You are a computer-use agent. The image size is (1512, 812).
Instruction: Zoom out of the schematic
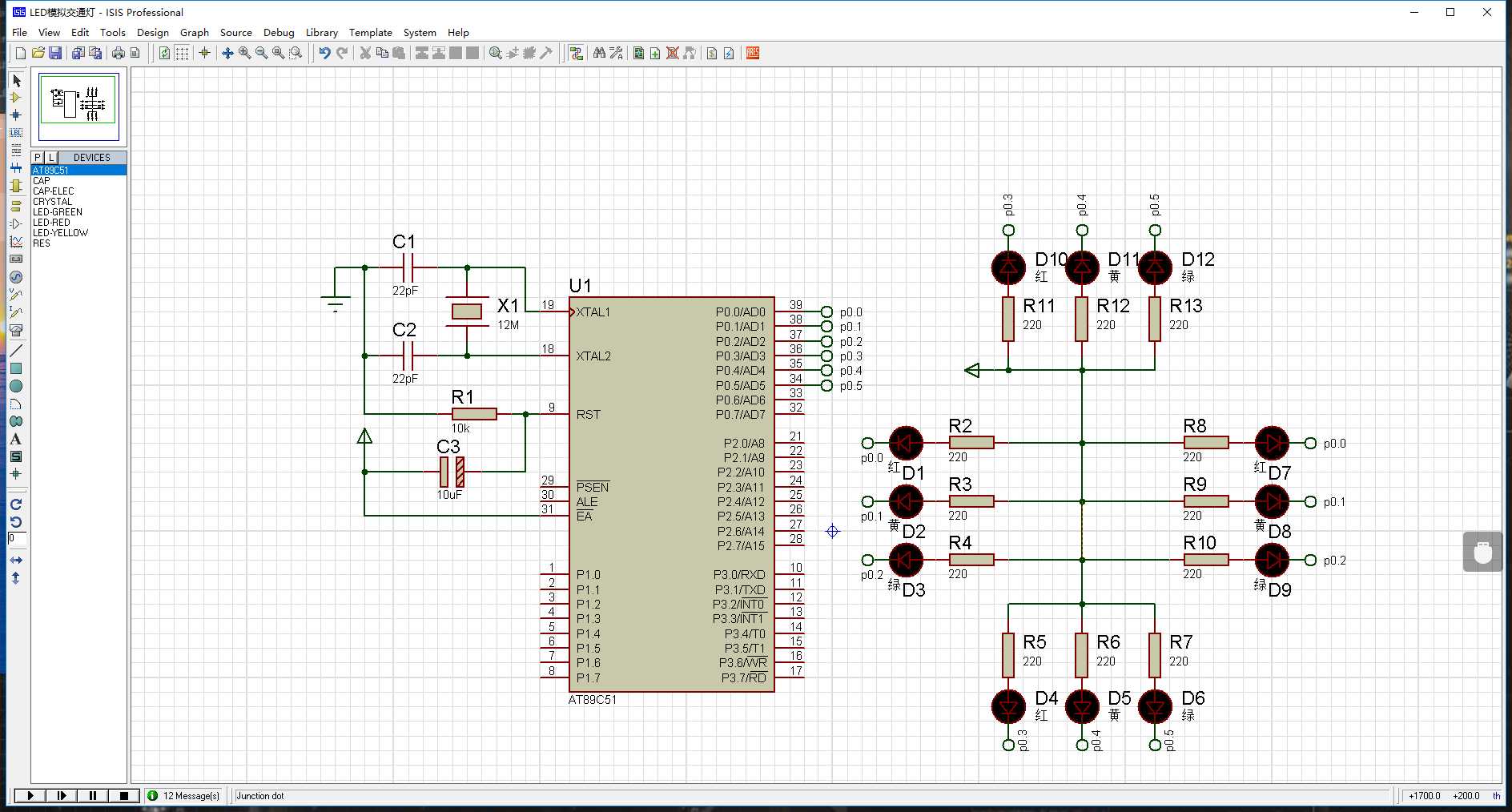[261, 53]
